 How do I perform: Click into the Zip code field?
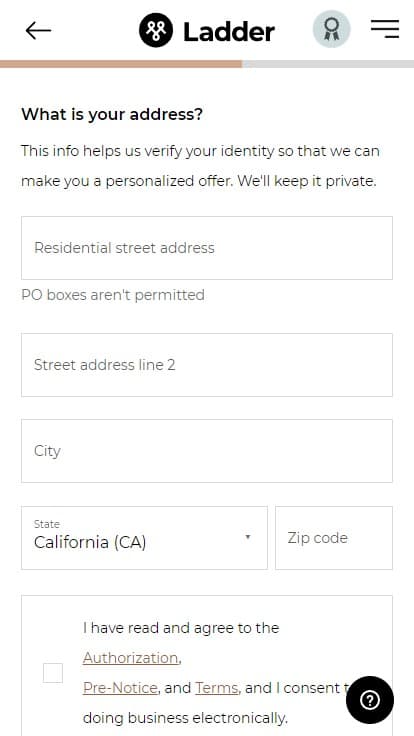pos(334,538)
